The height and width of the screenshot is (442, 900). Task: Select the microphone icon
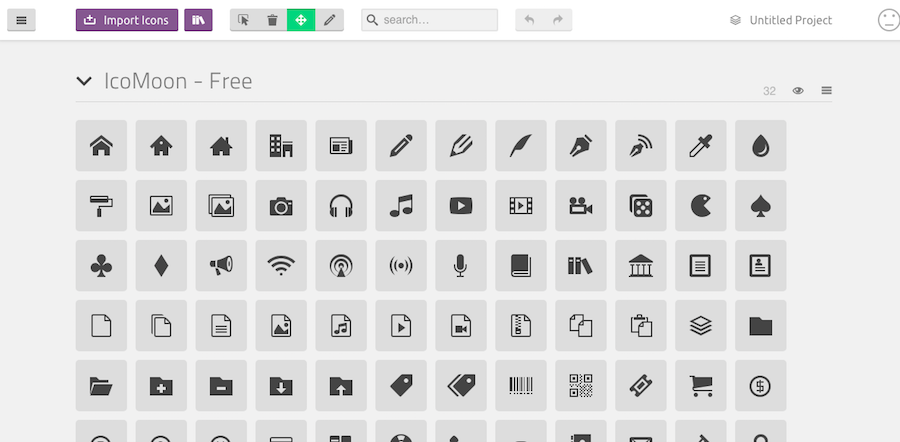point(460,266)
